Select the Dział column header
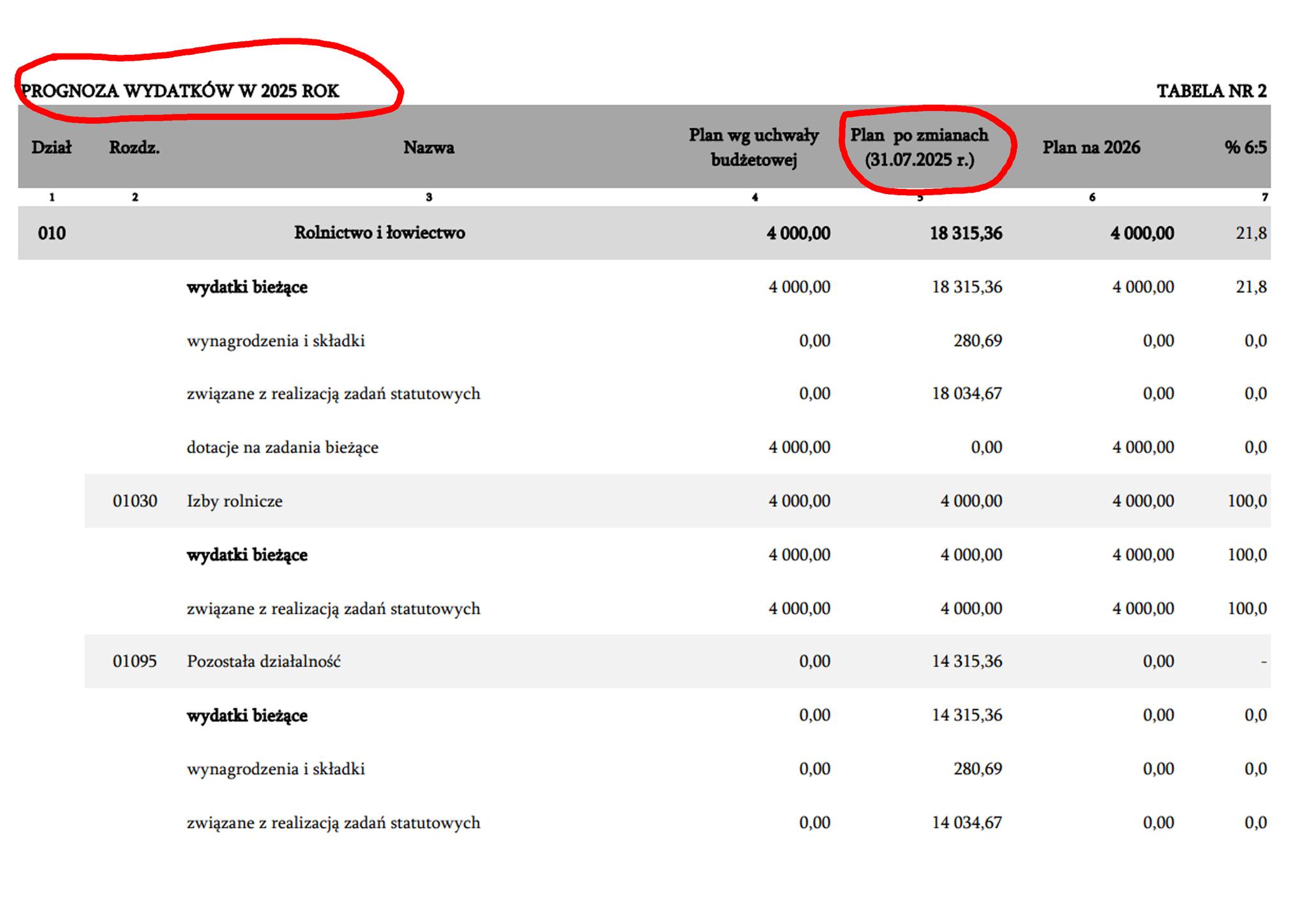This screenshot has width=1307, height=924. pos(52,147)
